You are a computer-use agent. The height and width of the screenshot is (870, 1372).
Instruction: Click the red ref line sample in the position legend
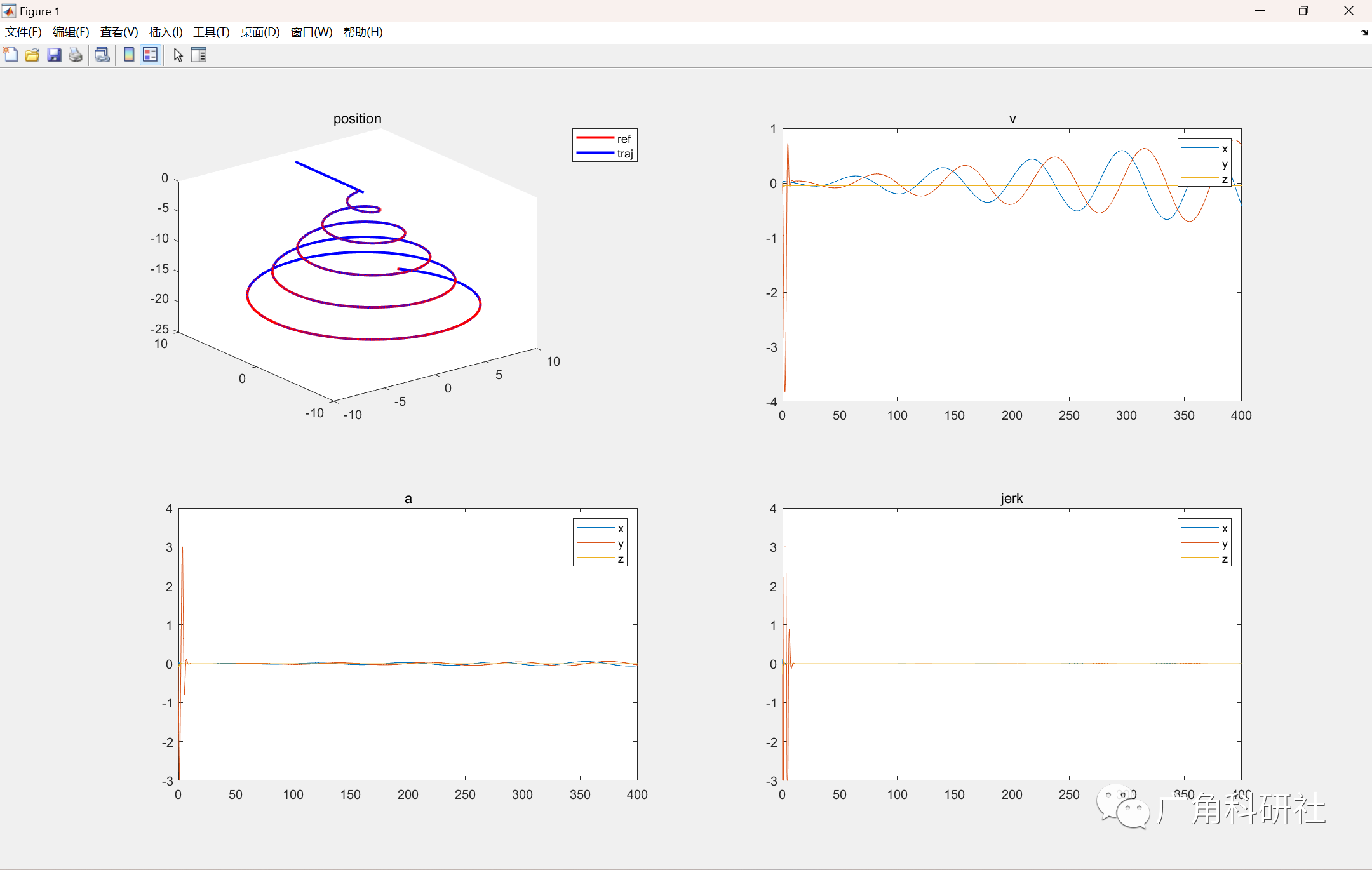click(595, 138)
